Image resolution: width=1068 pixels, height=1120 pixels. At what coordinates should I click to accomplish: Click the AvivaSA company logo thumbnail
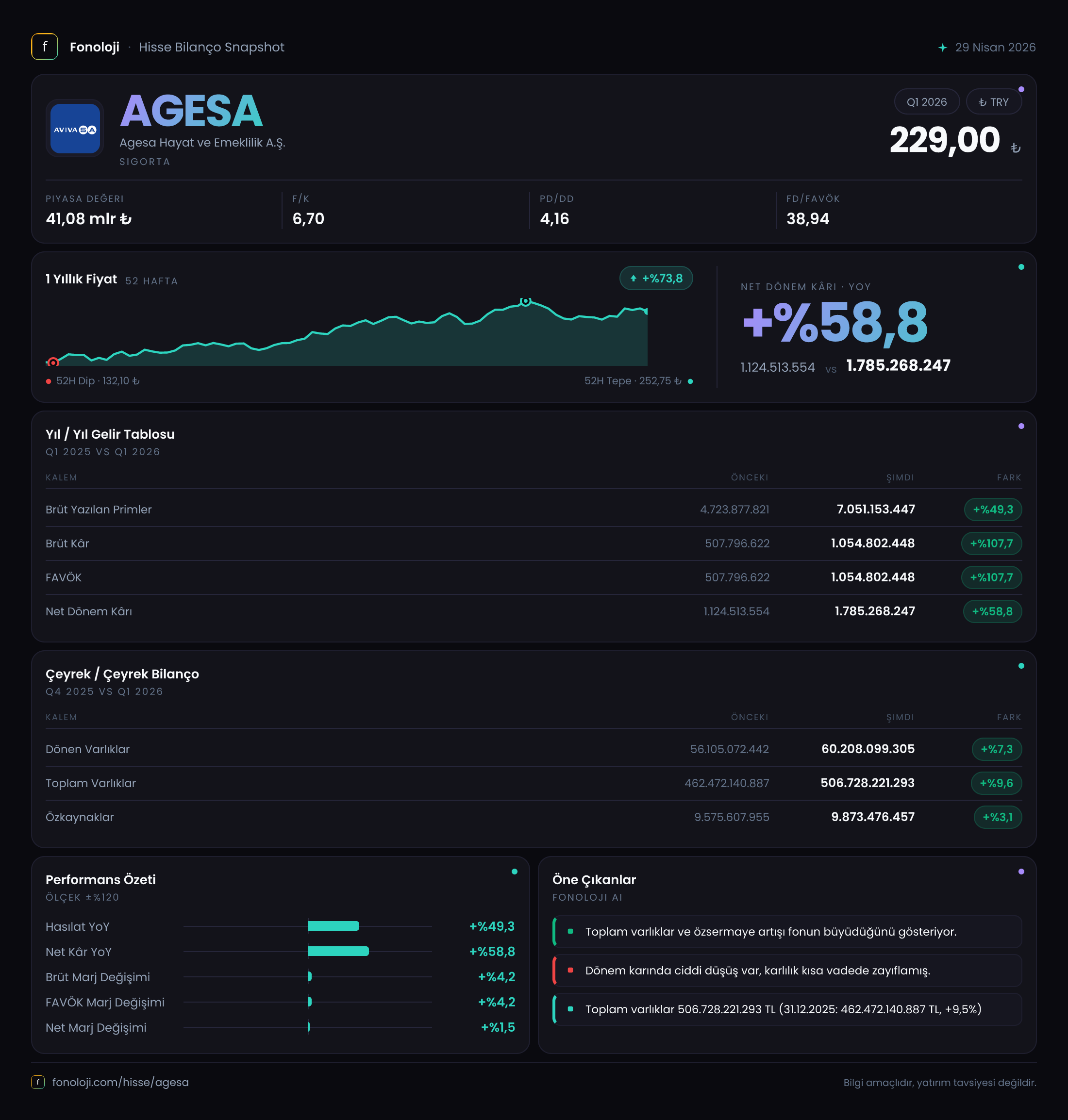pyautogui.click(x=75, y=129)
